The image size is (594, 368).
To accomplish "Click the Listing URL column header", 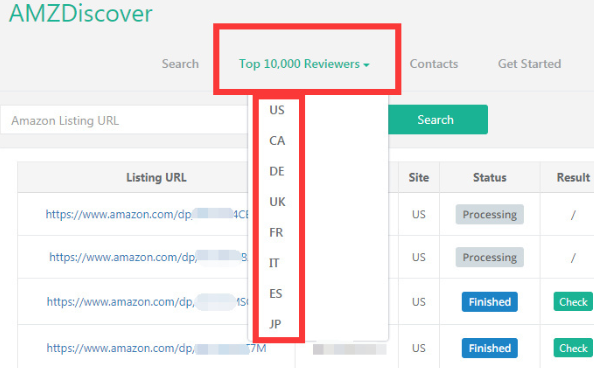I will pyautogui.click(x=156, y=177).
